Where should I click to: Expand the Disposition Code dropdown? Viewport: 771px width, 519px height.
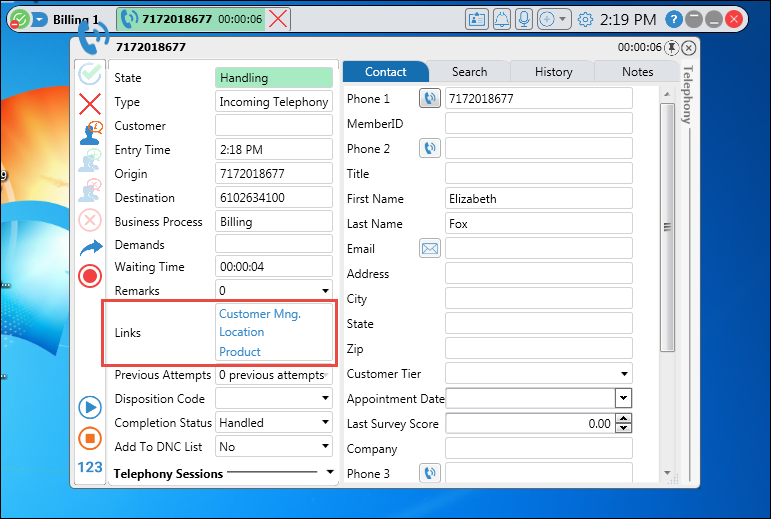325,399
